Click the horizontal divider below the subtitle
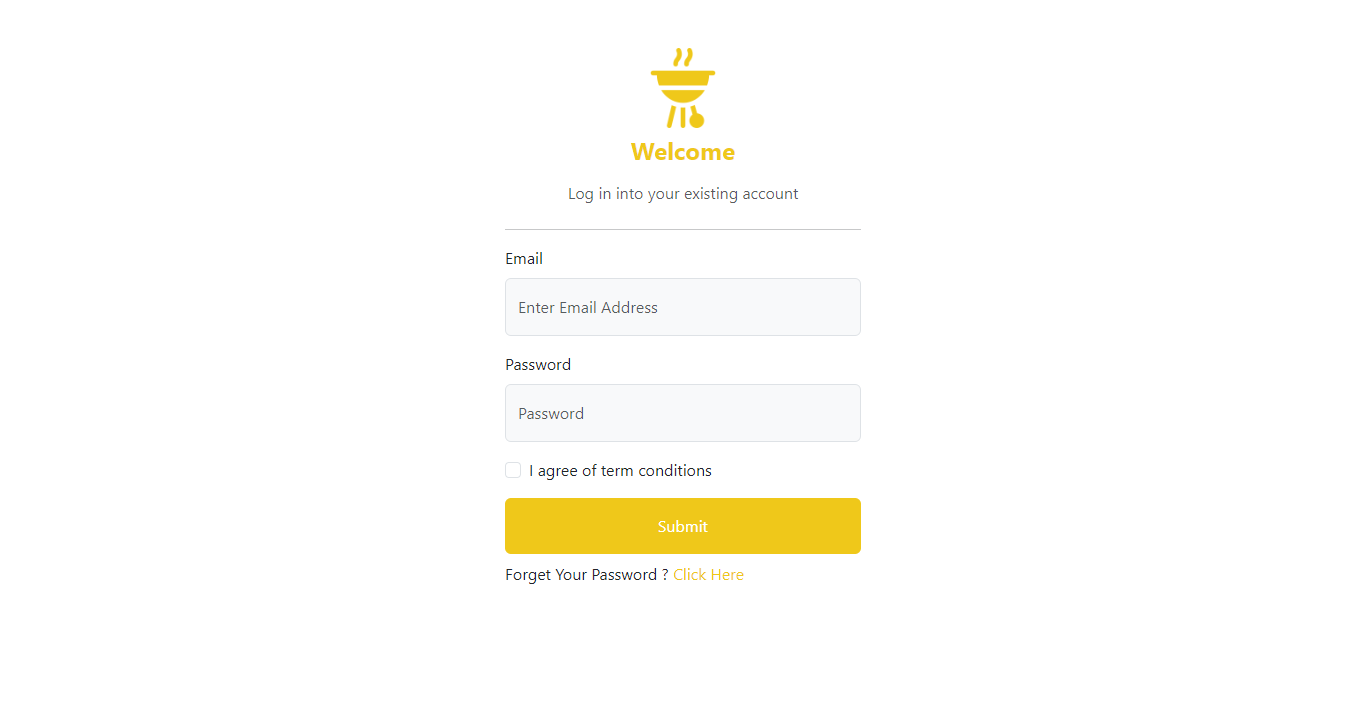 tap(683, 227)
